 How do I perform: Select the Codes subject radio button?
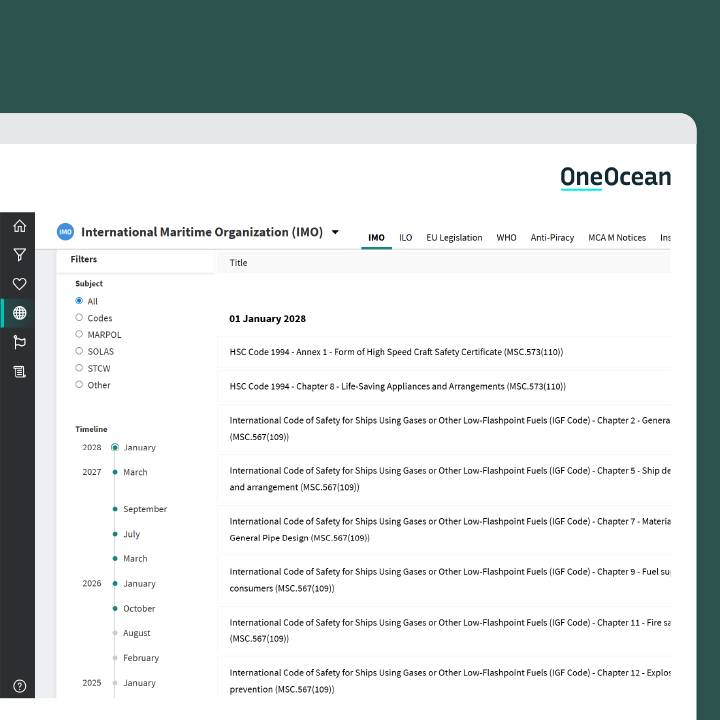click(80, 318)
